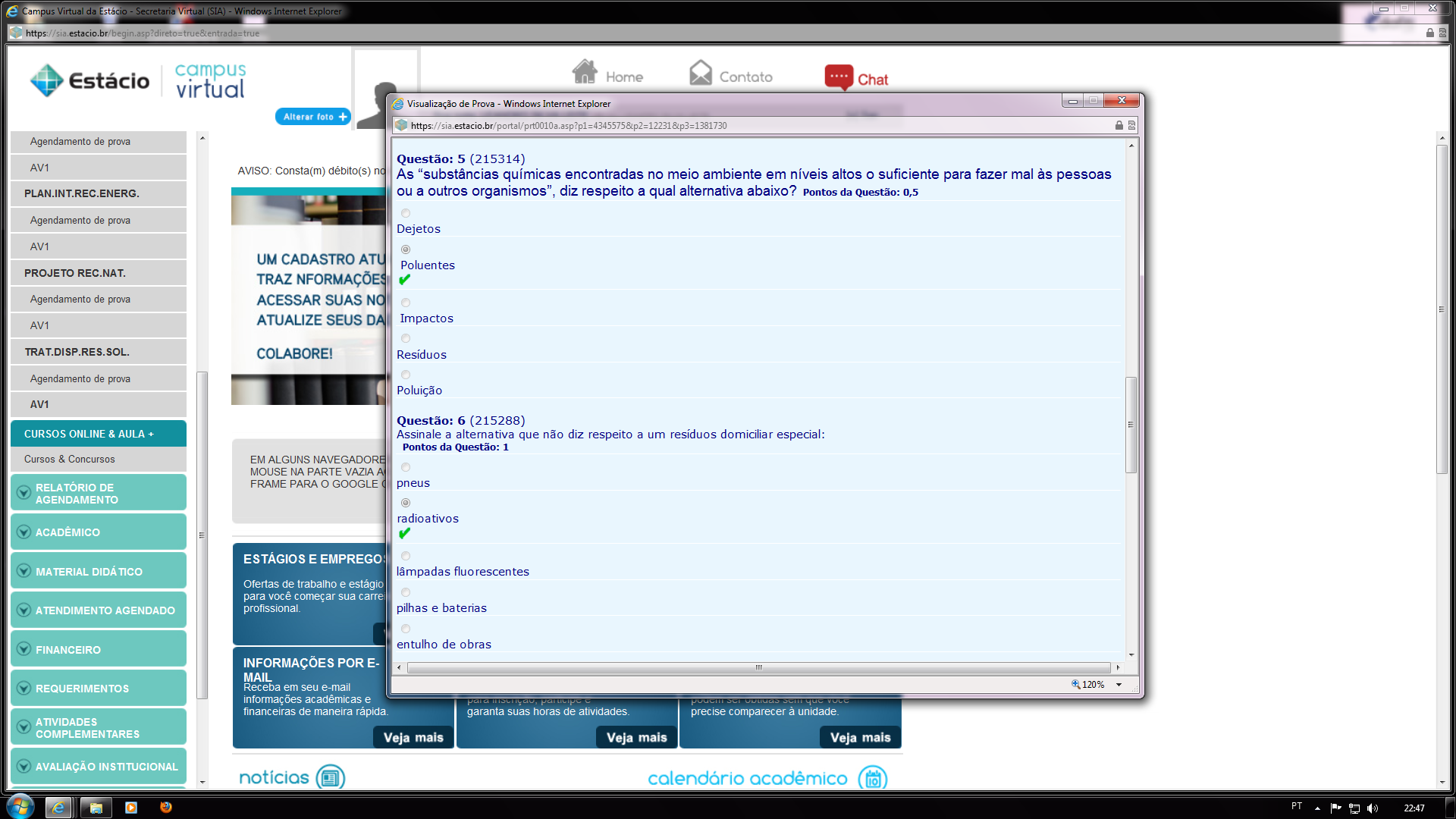Click main page vertical scrollbar
Image resolution: width=1456 pixels, height=819 pixels.
tap(1442, 309)
